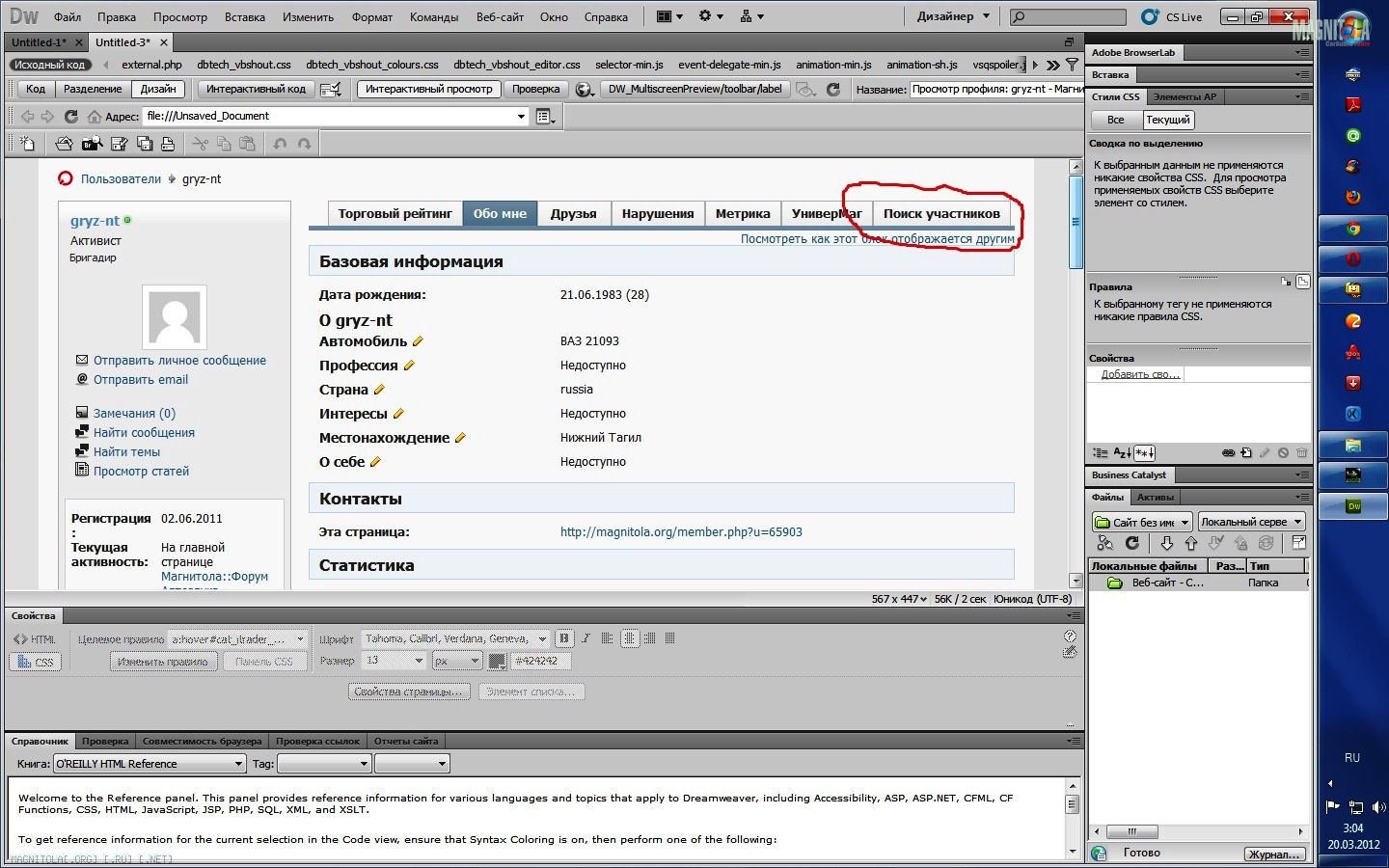Click the Undo arrow icon
The image size is (1389, 868).
point(280,144)
